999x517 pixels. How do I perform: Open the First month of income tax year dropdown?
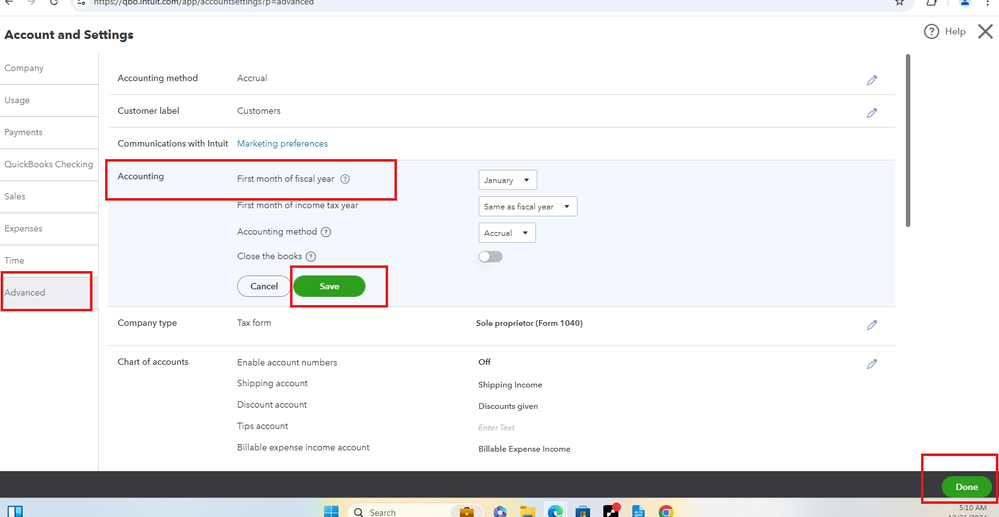(x=528, y=207)
